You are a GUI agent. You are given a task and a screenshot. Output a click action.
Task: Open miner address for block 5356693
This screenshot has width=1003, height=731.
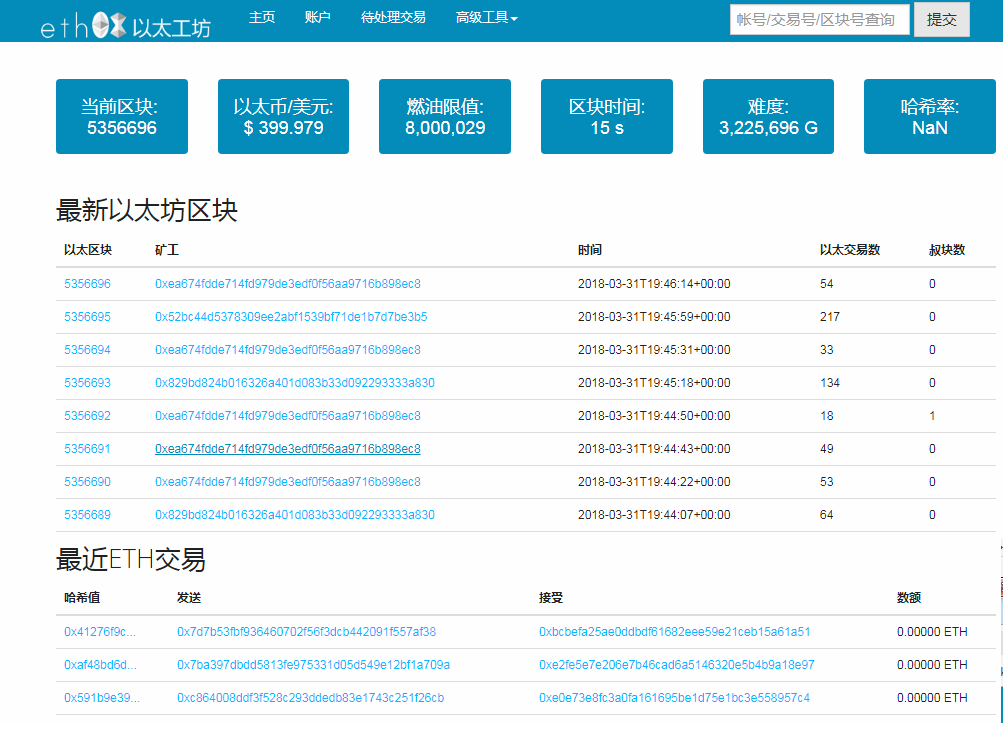coord(295,383)
